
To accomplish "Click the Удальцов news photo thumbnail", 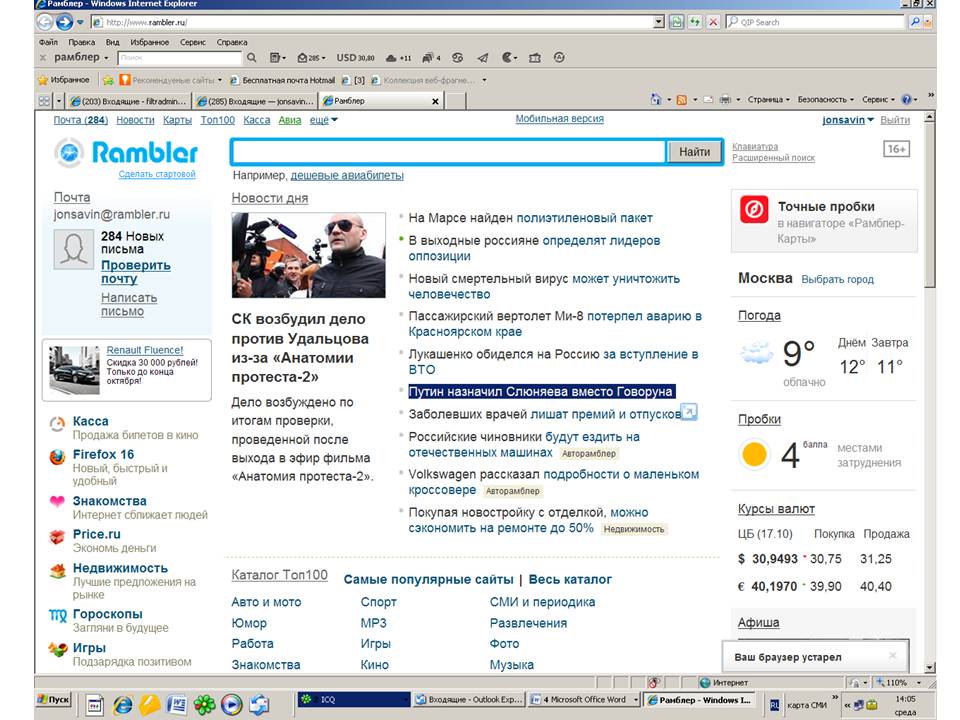I will coord(308,255).
